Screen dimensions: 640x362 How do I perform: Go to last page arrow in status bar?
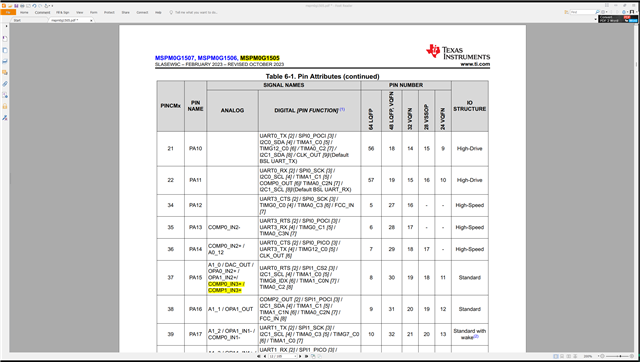point(307,356)
